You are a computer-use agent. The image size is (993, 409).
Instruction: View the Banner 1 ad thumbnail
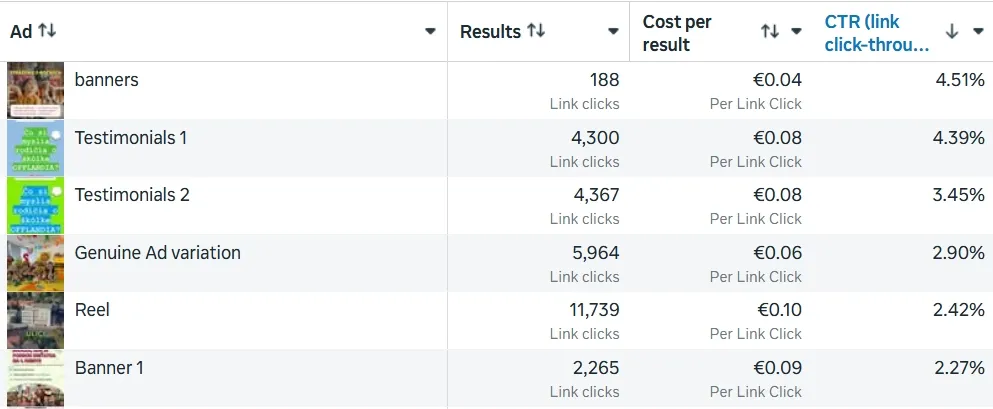click(35, 378)
